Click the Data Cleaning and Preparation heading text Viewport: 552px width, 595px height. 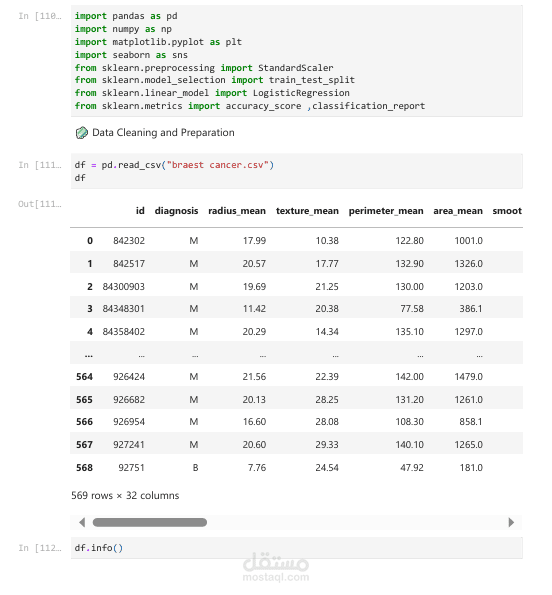pos(163,132)
